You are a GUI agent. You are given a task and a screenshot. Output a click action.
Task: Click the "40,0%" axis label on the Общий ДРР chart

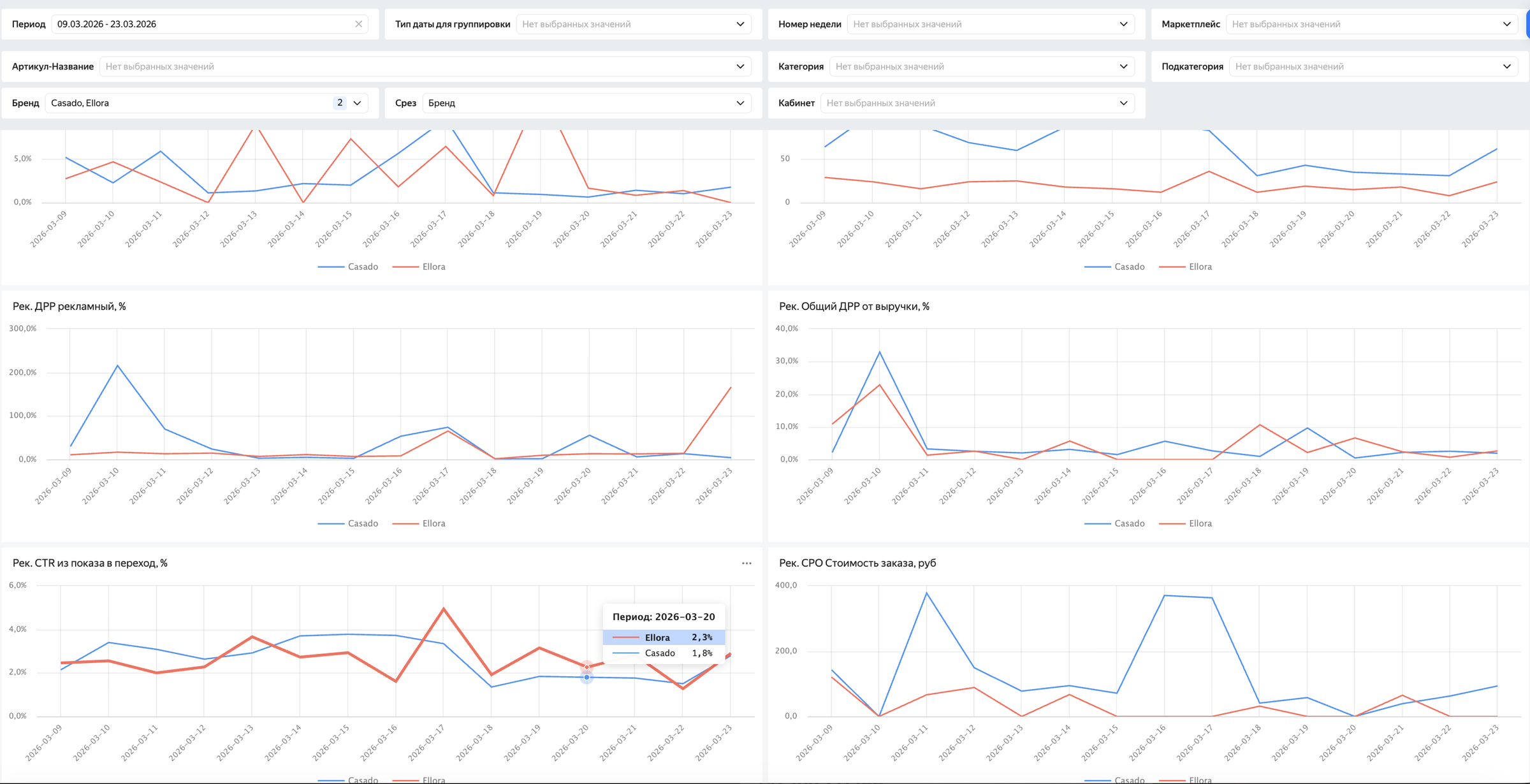787,329
